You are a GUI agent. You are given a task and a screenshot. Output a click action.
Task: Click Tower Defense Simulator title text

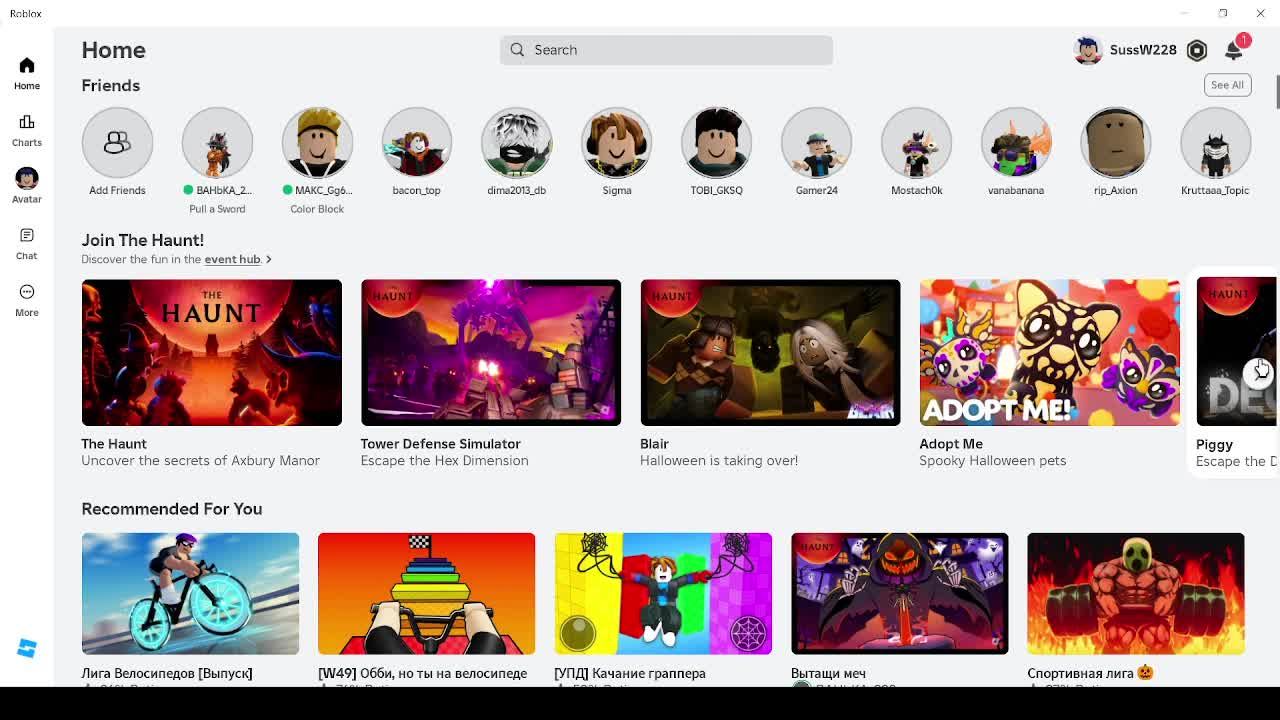[441, 444]
